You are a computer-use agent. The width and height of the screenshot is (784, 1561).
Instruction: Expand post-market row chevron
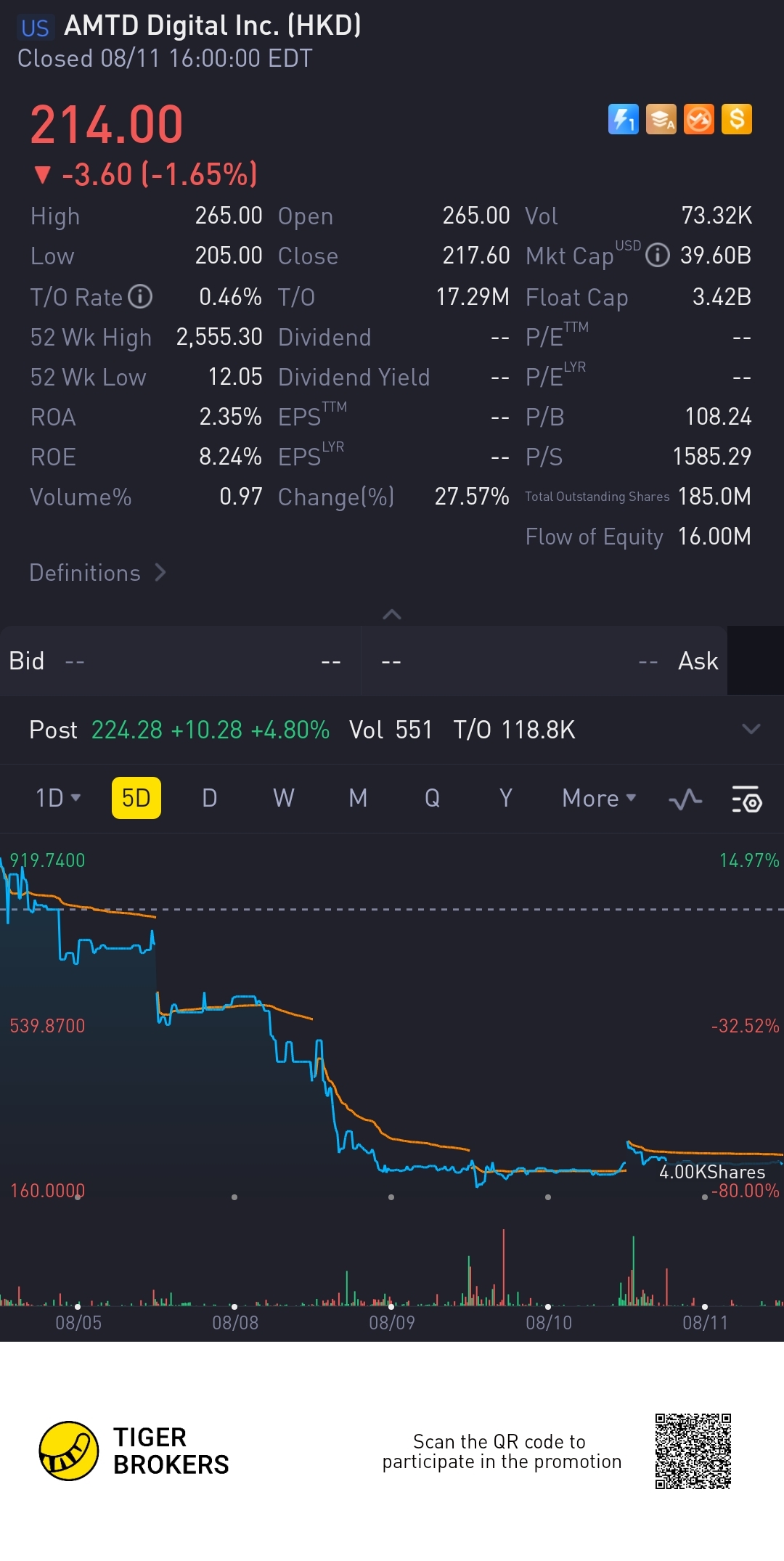pos(751,729)
